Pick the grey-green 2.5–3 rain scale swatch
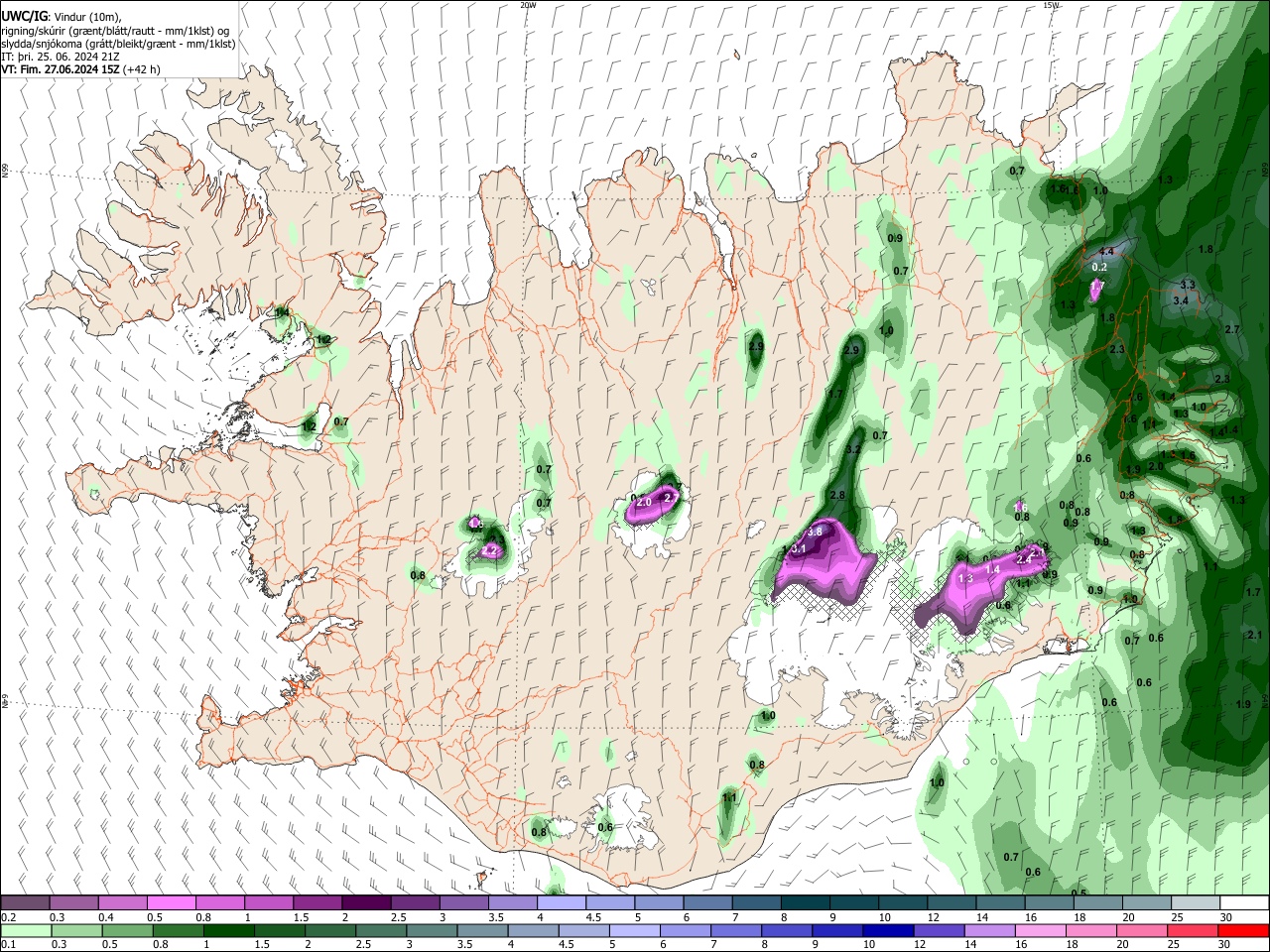Image resolution: width=1270 pixels, height=952 pixels. point(381,930)
